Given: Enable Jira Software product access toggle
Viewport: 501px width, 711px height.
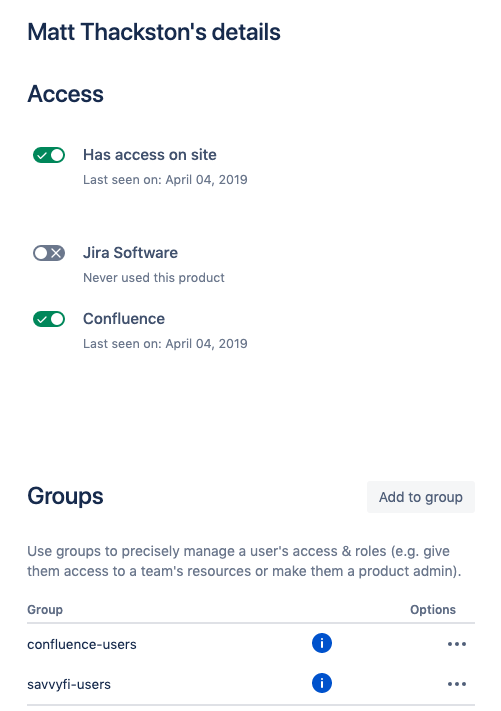Looking at the screenshot, I should (49, 253).
